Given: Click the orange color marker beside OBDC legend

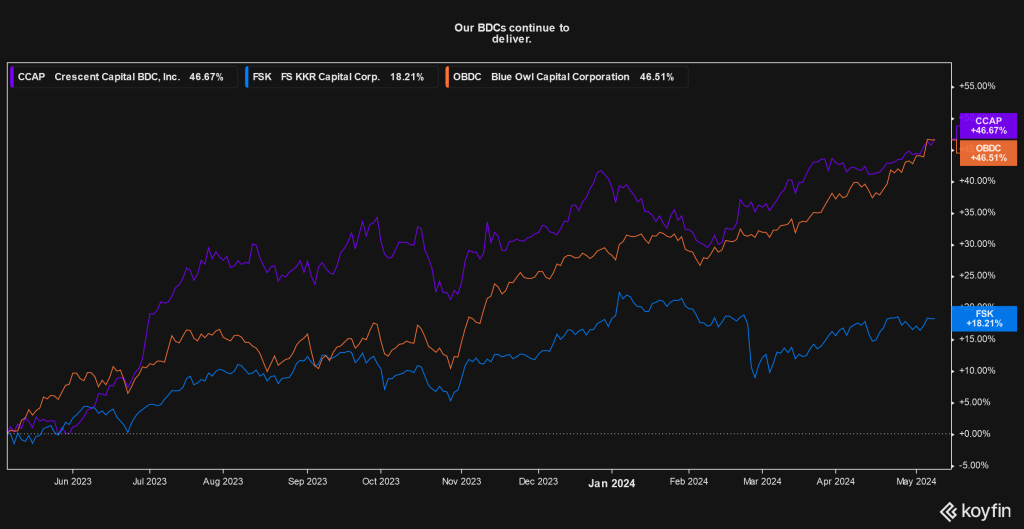Looking at the screenshot, I should (x=445, y=76).
